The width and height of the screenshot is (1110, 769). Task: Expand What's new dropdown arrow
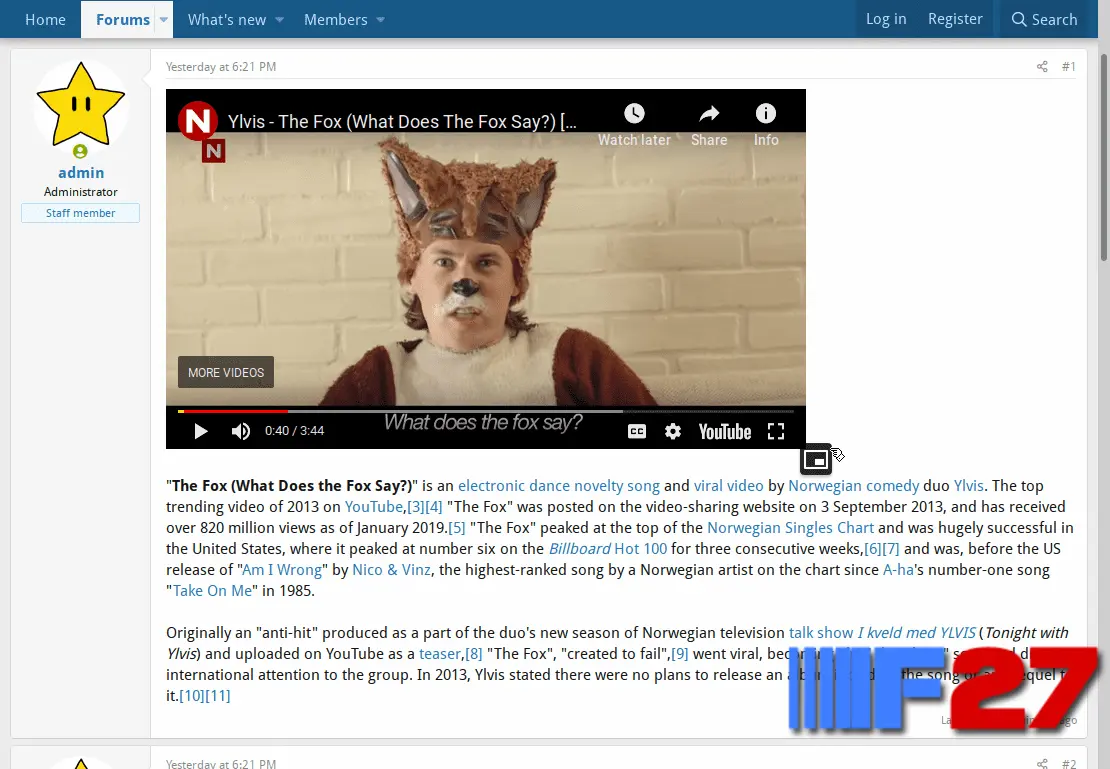point(280,20)
